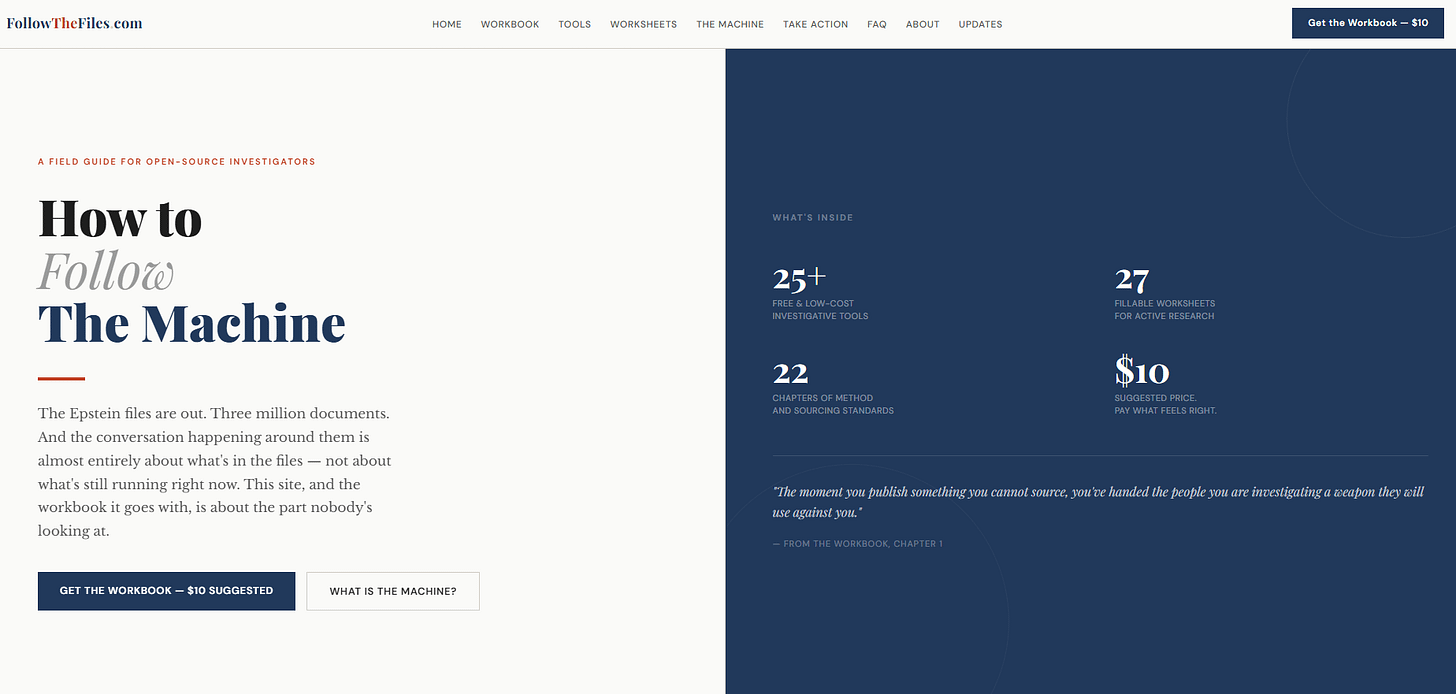Click 'Free & low-cost investigative tools' caption
The image size is (1456, 694).
[x=820, y=310]
